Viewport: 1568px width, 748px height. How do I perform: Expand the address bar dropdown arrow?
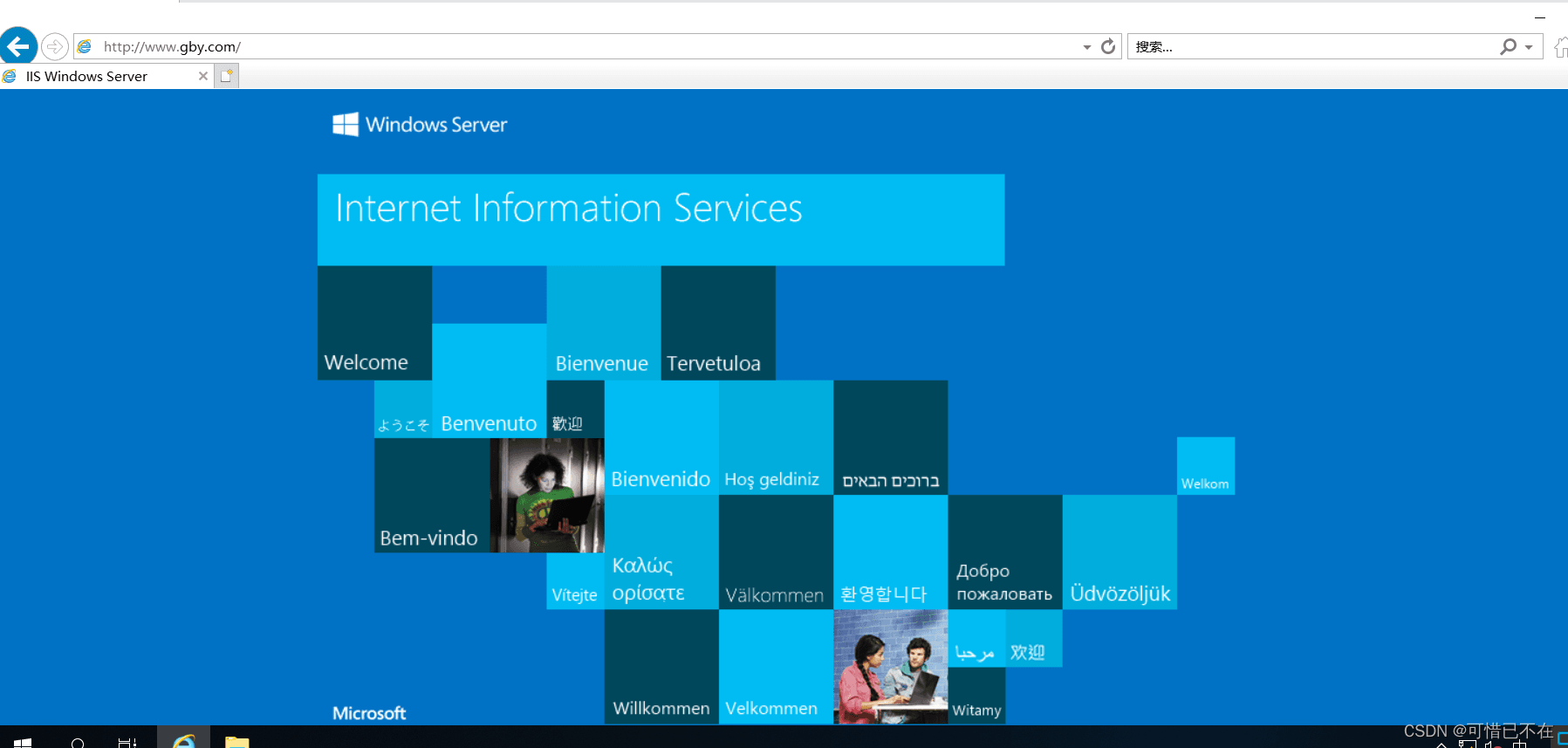pos(1086,47)
